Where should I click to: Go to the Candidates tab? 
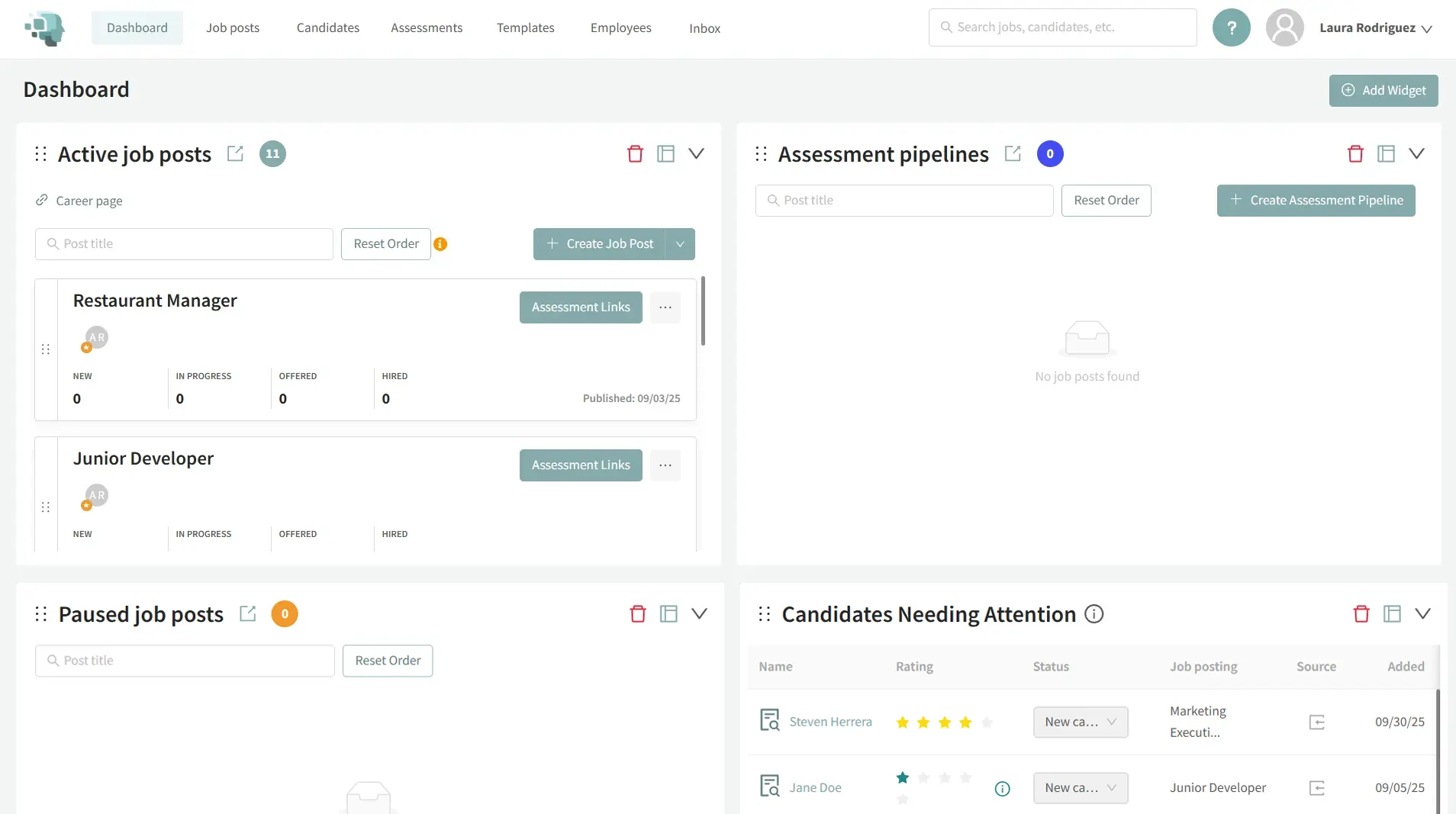327,28
